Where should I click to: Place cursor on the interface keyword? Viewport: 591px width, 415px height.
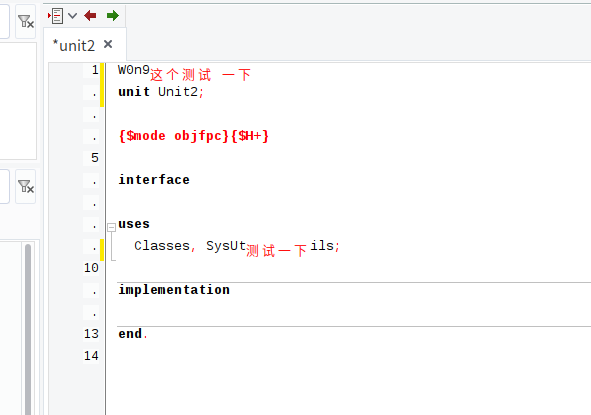[154, 180]
